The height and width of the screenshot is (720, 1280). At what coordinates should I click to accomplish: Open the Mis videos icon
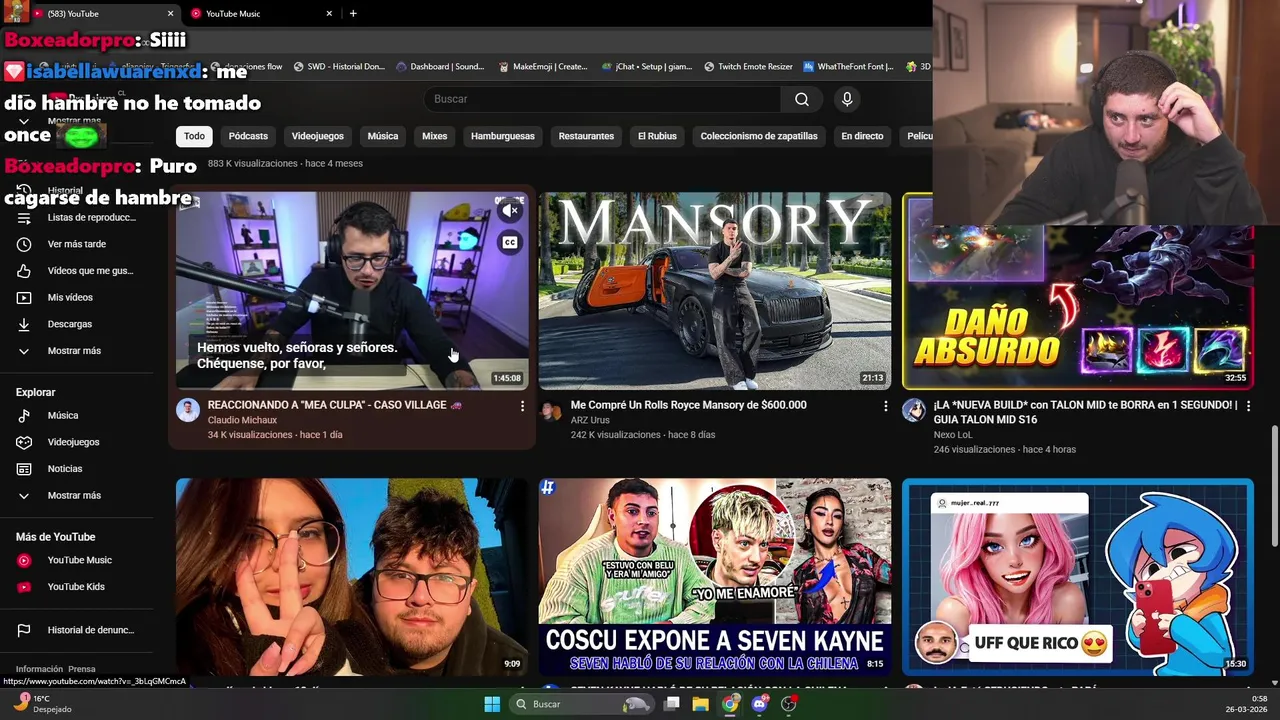point(24,297)
